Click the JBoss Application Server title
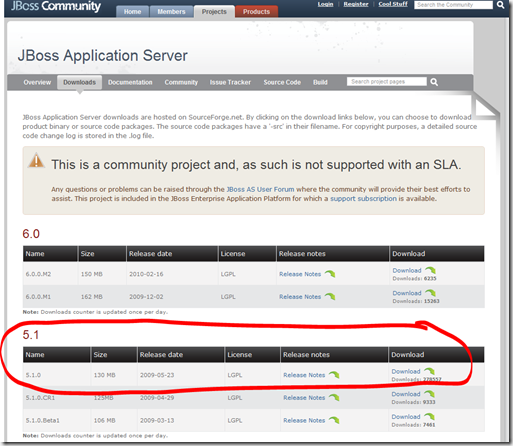 103,56
